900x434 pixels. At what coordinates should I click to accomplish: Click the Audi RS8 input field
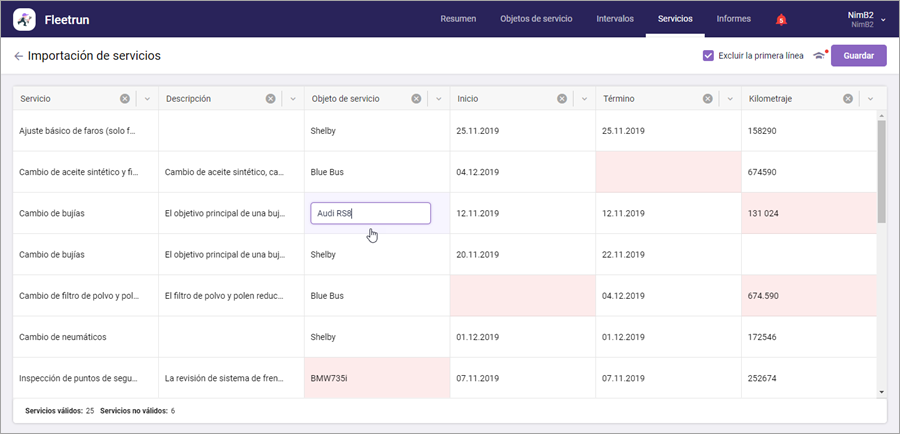(370, 213)
